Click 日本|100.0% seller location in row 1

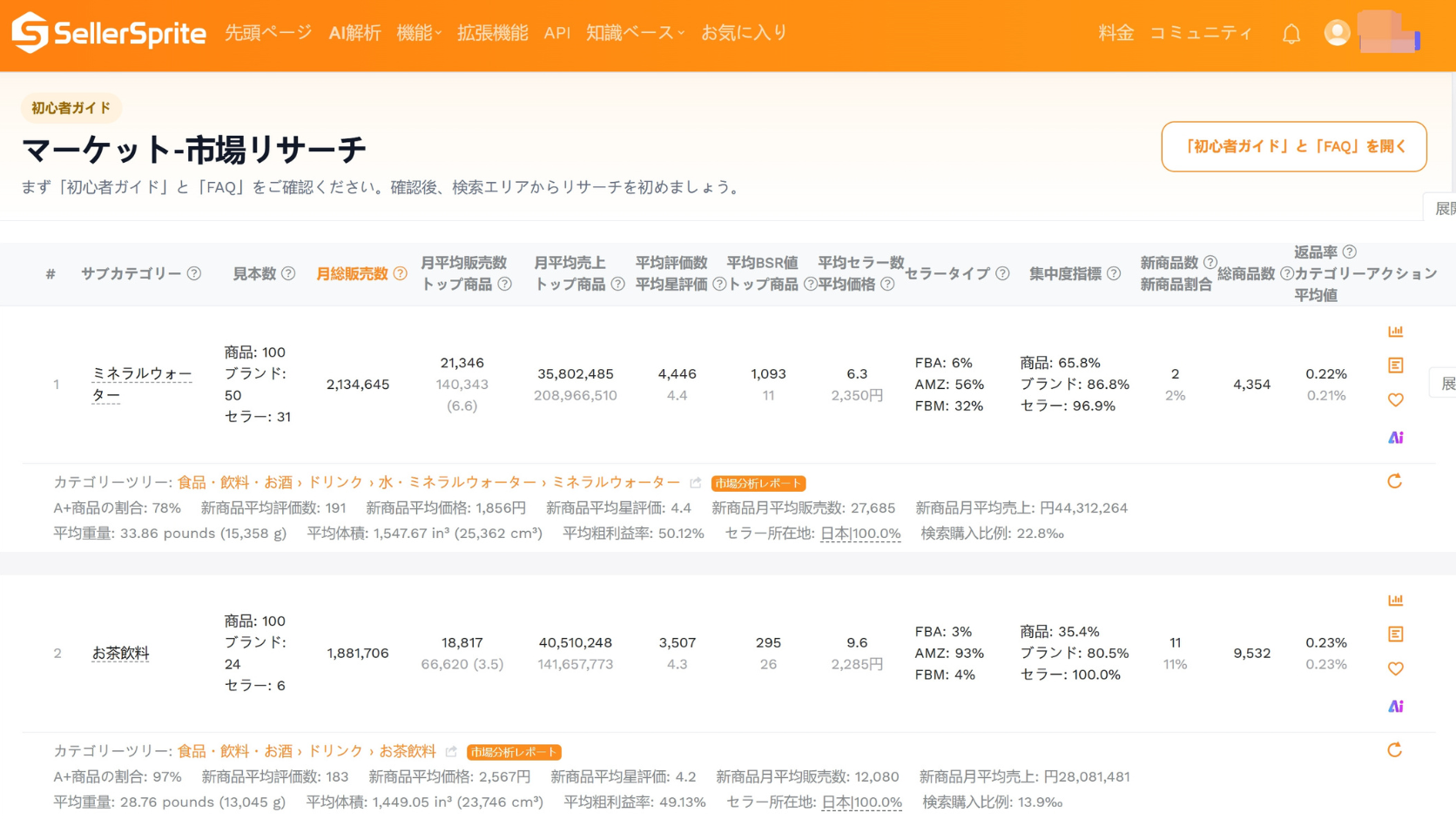click(860, 534)
